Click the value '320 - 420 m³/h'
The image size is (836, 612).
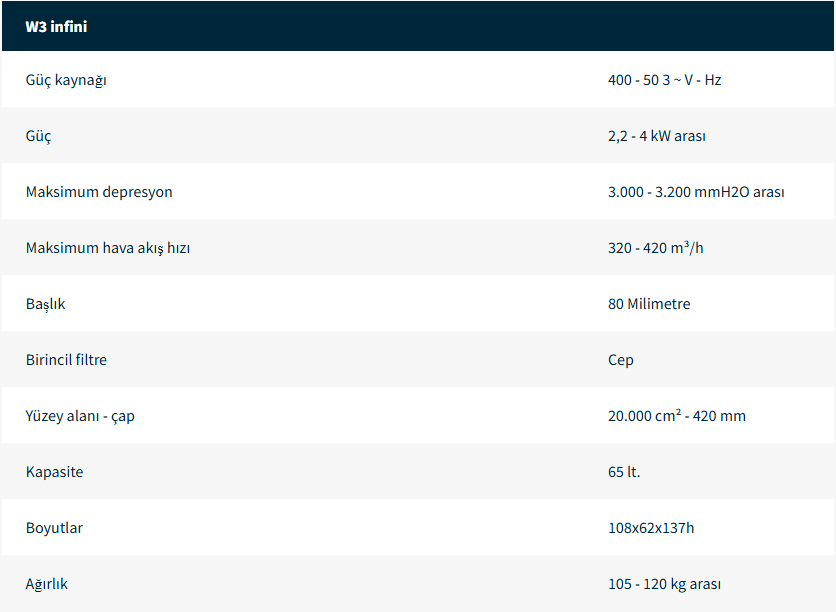[655, 247]
